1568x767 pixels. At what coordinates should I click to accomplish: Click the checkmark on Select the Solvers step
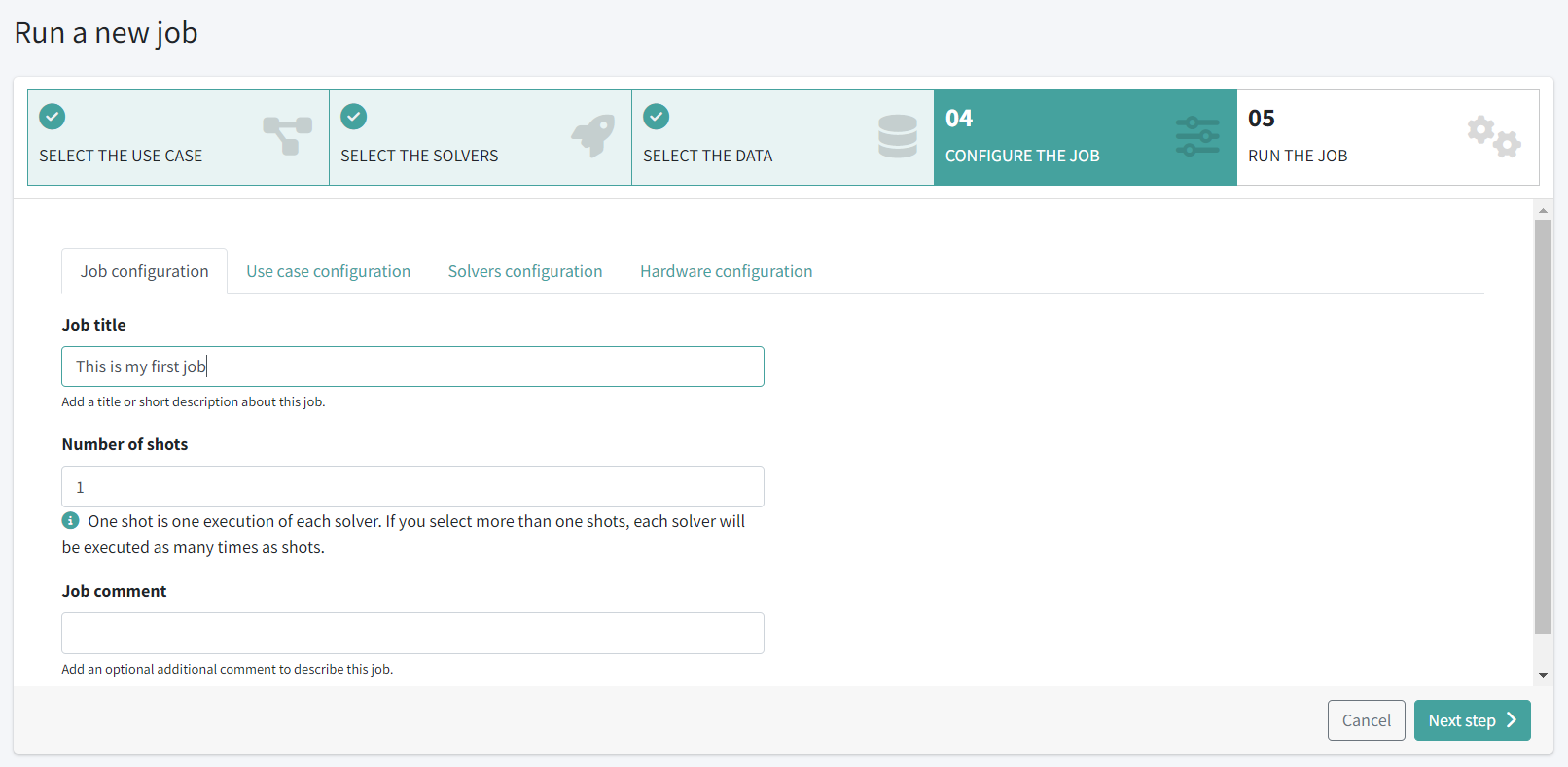(354, 117)
